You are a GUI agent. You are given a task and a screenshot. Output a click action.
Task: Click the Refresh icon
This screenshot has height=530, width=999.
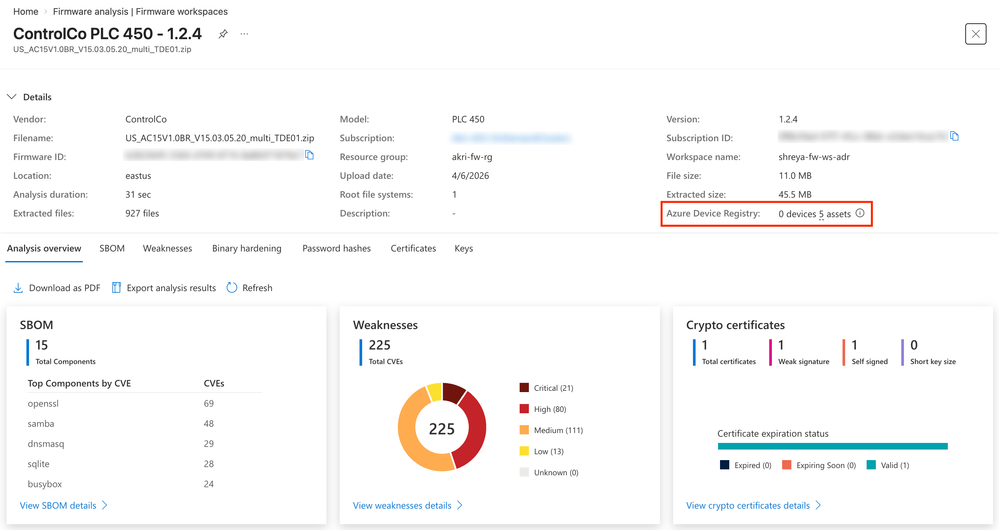(232, 288)
